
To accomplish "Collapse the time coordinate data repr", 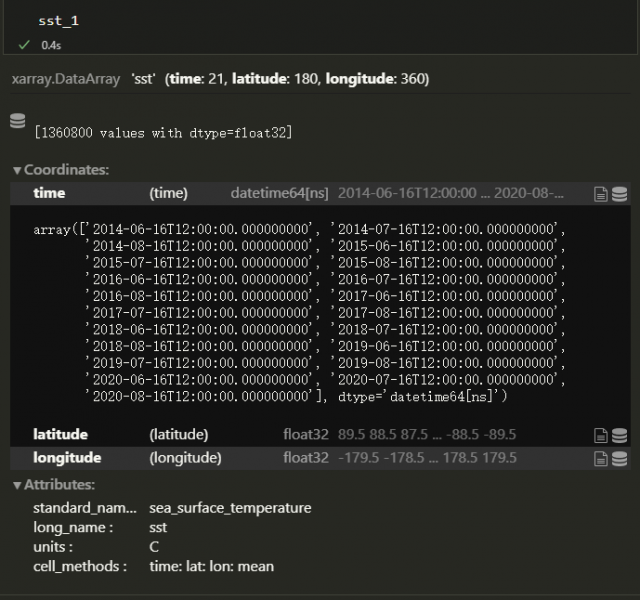I will pos(619,194).
